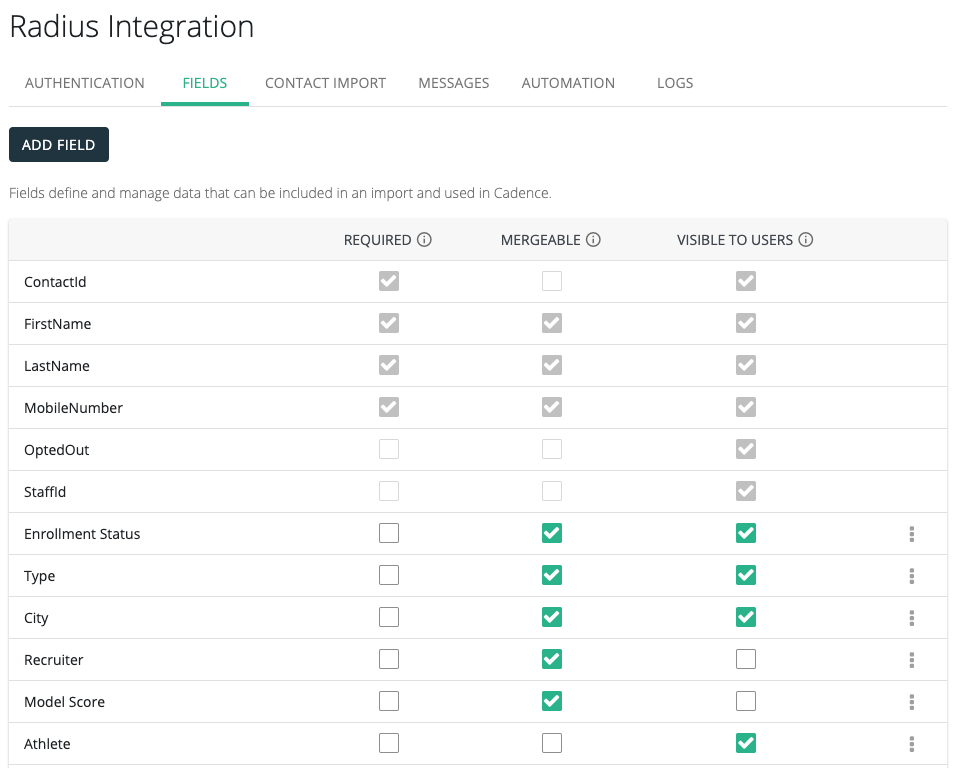Click the vertical dots icon for Athlete
The width and height of the screenshot is (957, 768).
912,744
